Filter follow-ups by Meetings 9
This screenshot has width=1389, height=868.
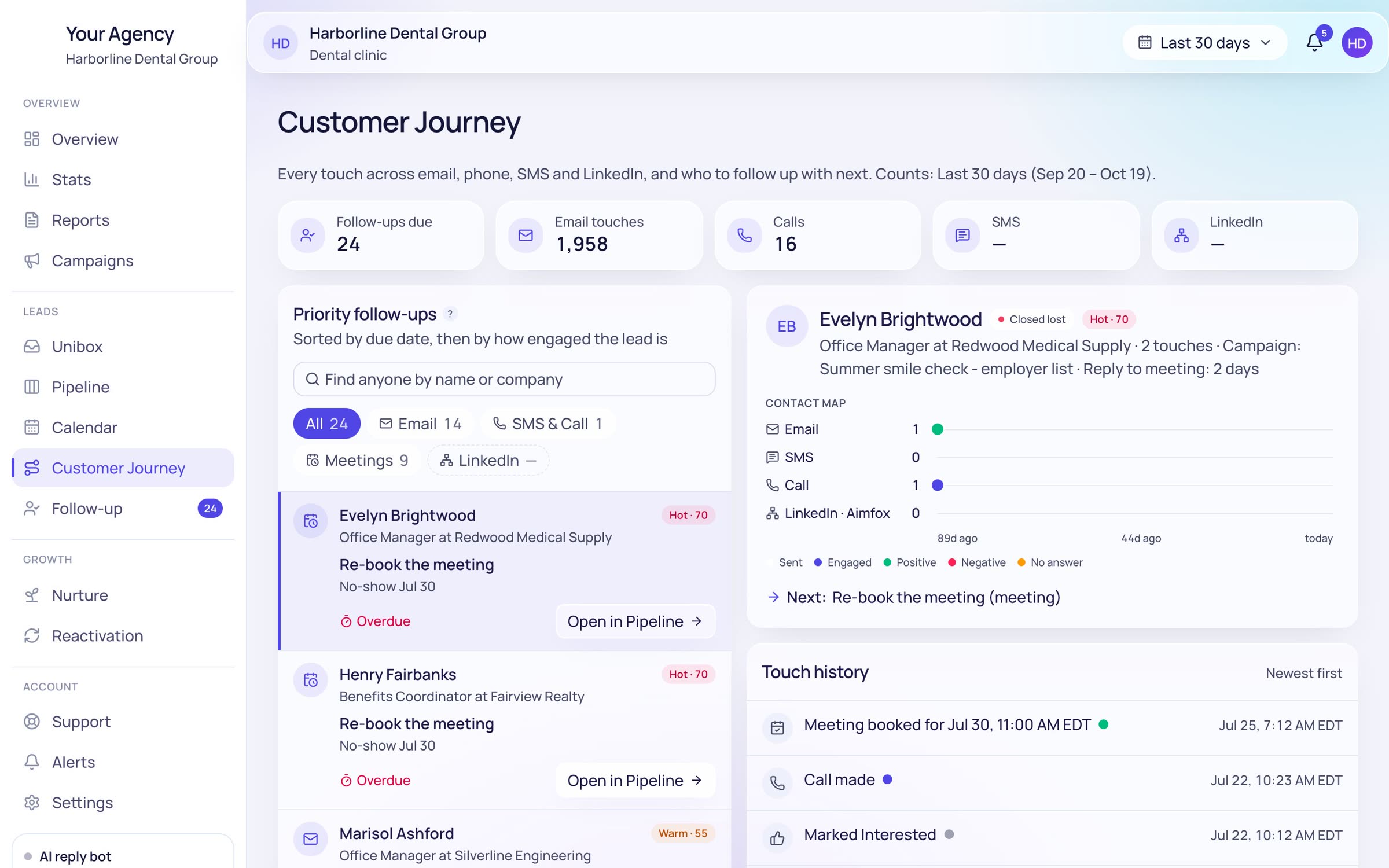click(357, 461)
